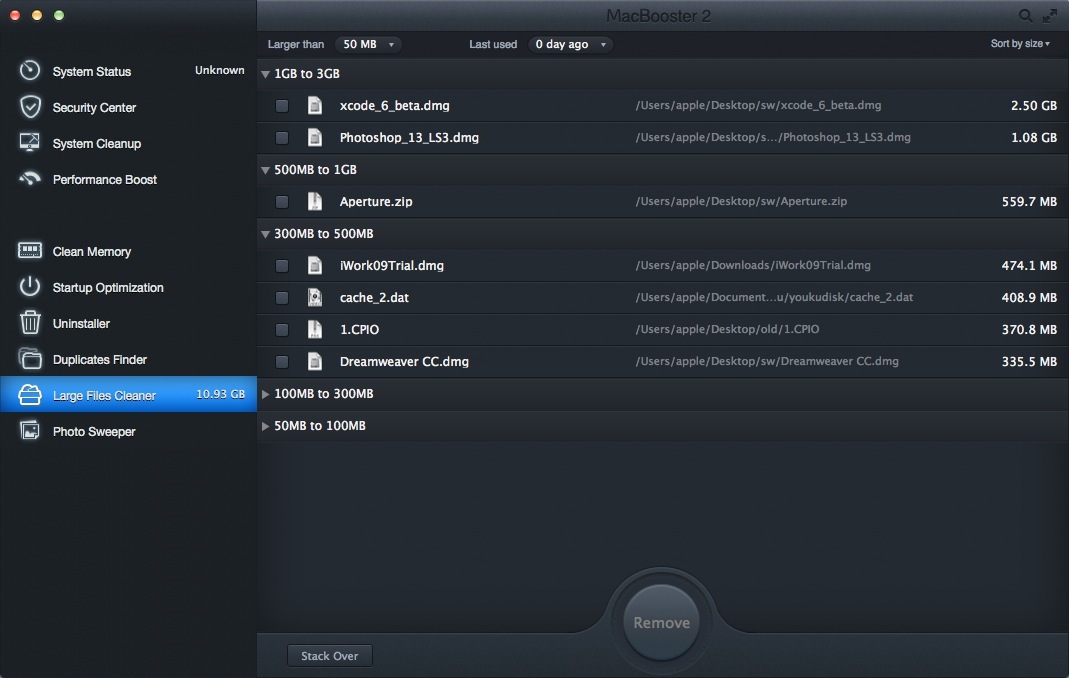Screen dimensions: 1069x678
Task: Select the System Cleanup monitor icon
Action: coord(30,143)
